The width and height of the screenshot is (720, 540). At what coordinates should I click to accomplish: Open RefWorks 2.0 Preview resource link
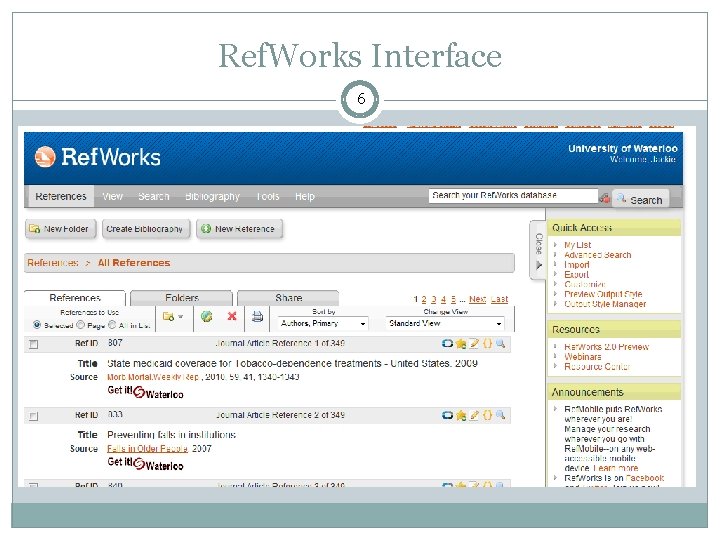(607, 347)
